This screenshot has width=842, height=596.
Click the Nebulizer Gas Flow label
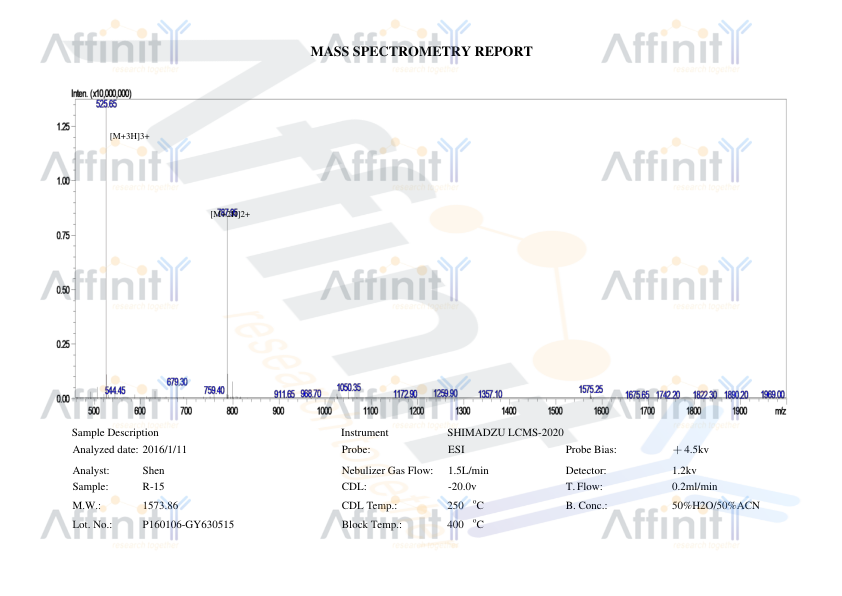387,471
